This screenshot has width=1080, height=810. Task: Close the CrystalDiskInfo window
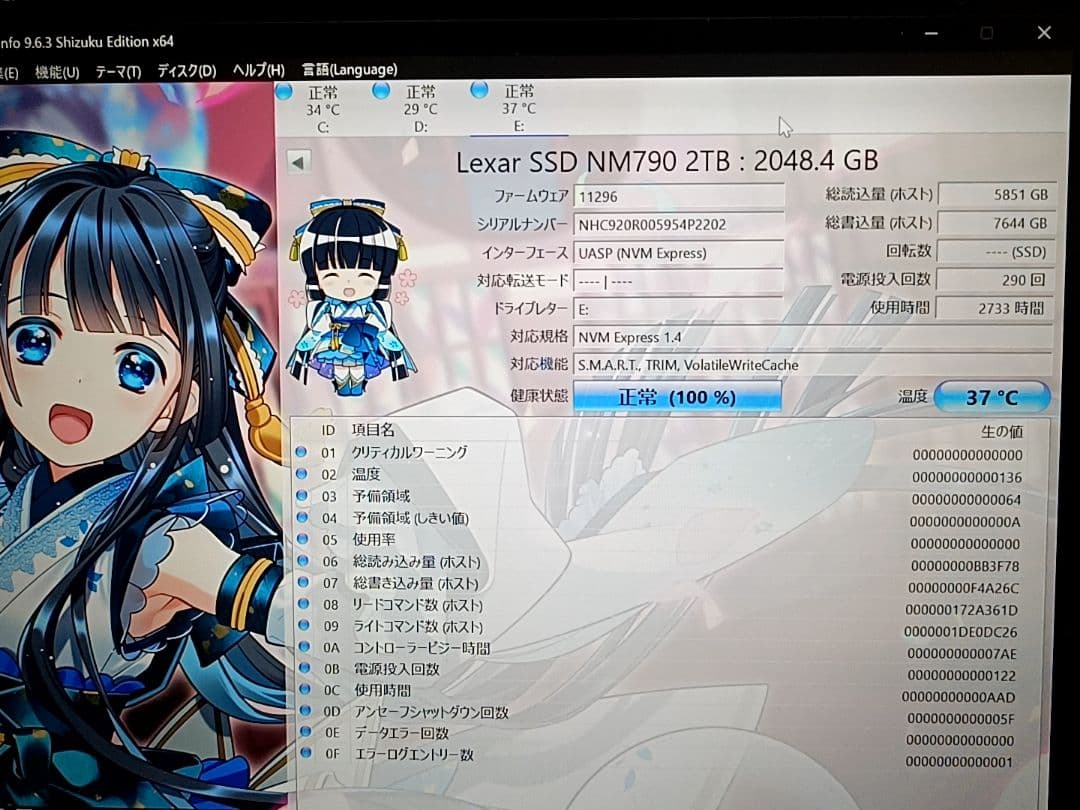pyautogui.click(x=1044, y=32)
